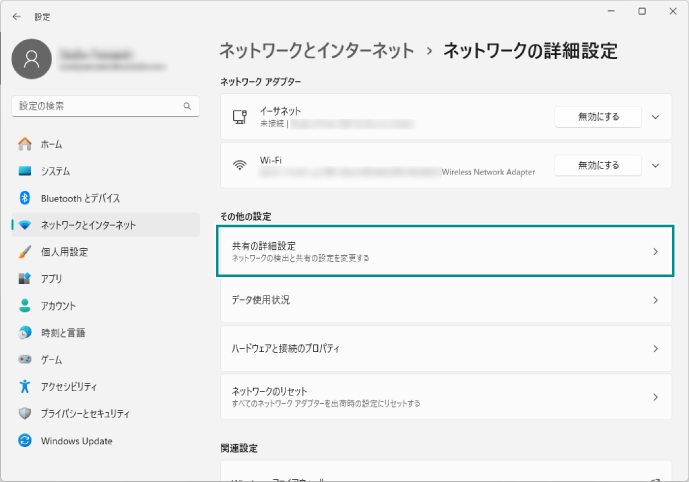Open the ホーム page icon in sidebar
Screen dimensions: 689x482
pyautogui.click(x=25, y=144)
